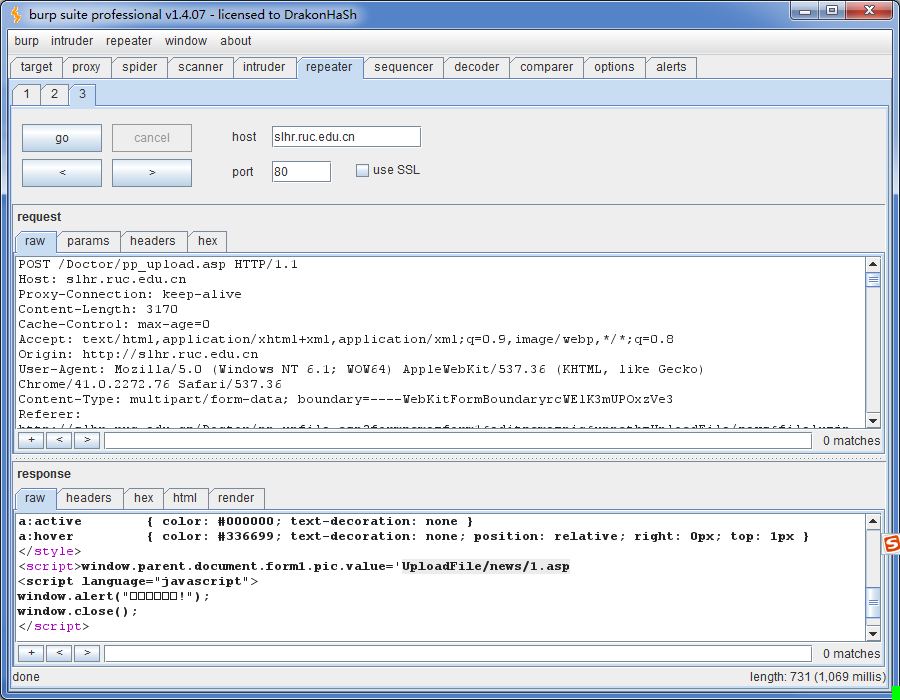Open the intruder menu in menu bar
This screenshot has width=900, height=700.
(x=72, y=41)
